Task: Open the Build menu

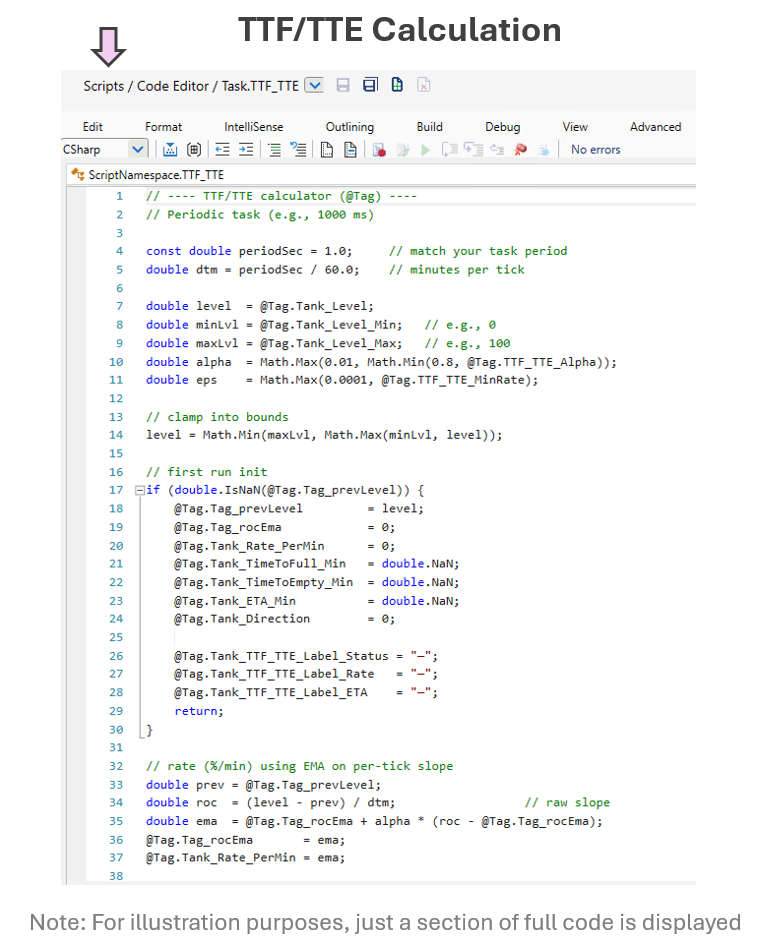Action: point(430,127)
